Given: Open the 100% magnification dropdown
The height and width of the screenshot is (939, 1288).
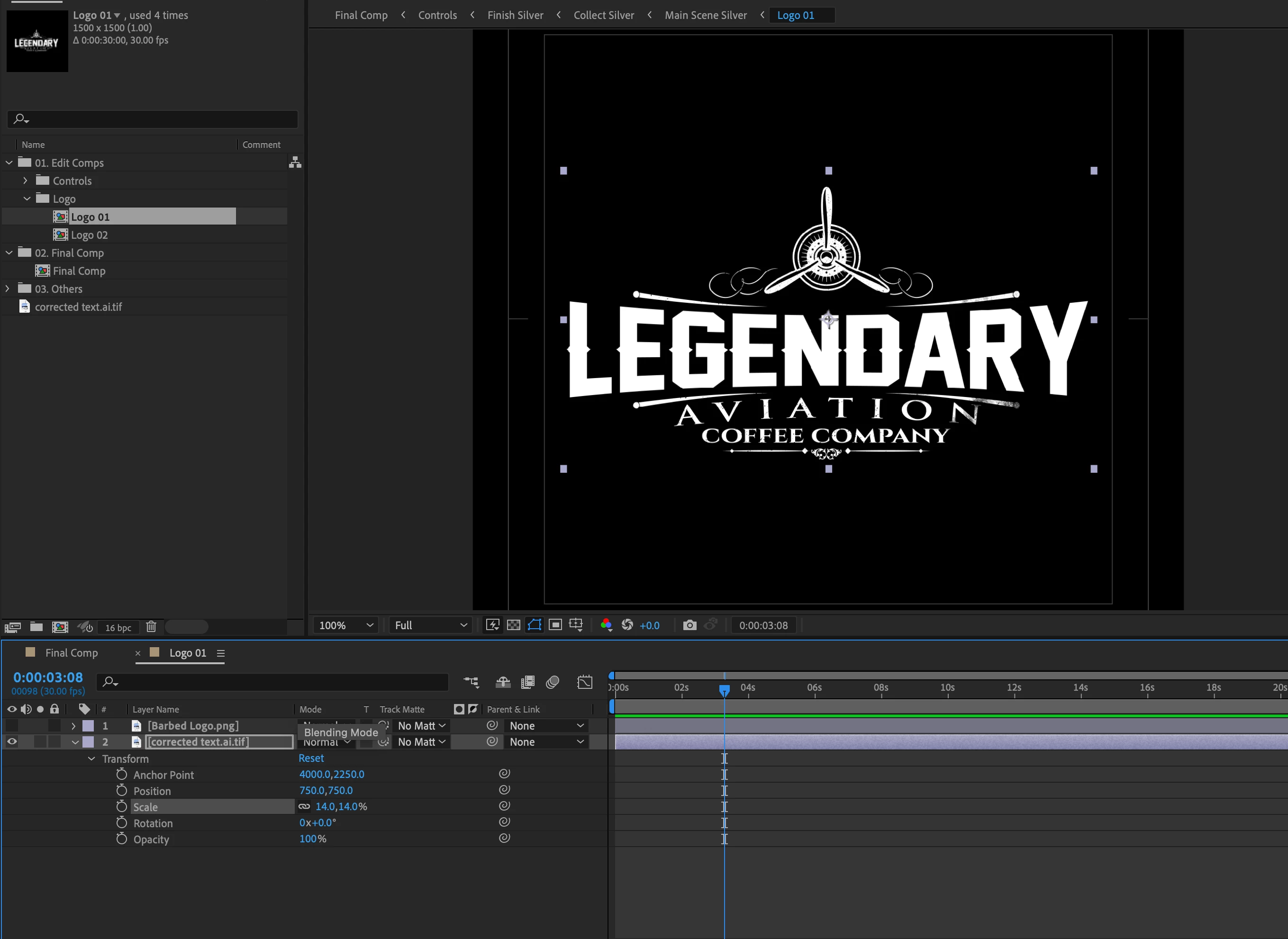Looking at the screenshot, I should tap(345, 625).
